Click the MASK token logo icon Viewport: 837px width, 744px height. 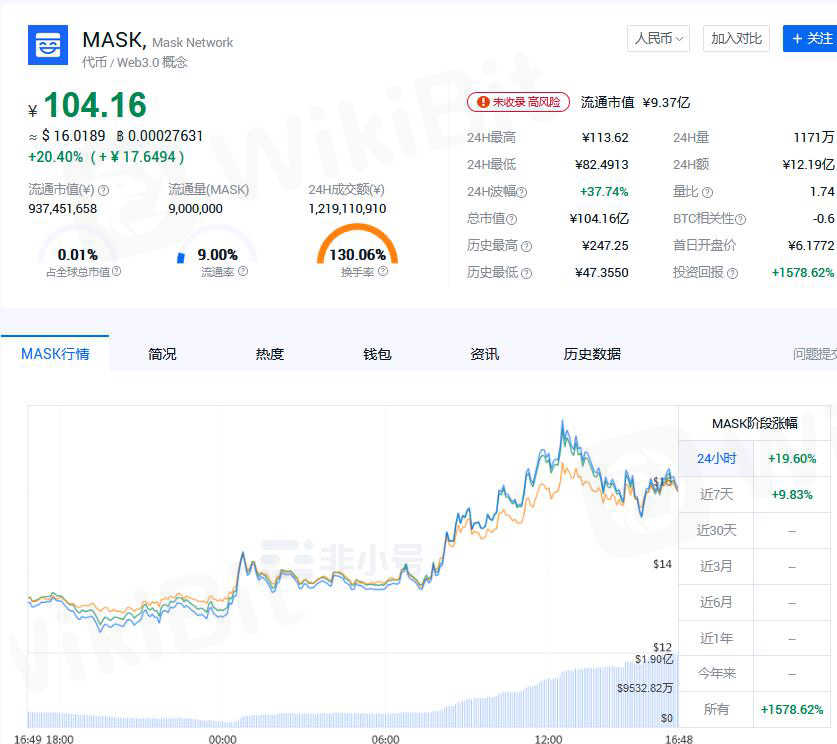click(48, 46)
